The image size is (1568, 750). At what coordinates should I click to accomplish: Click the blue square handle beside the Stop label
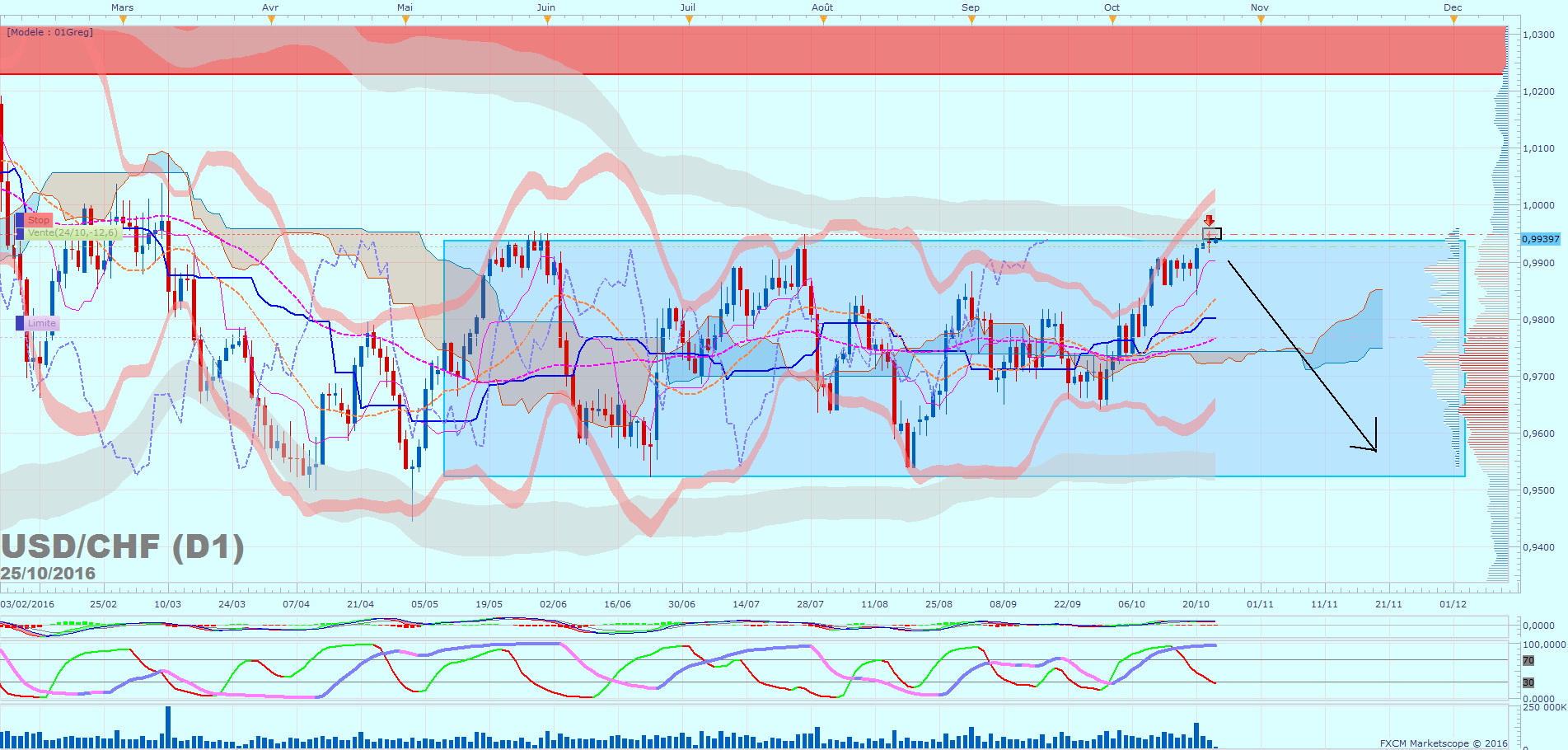tap(20, 220)
